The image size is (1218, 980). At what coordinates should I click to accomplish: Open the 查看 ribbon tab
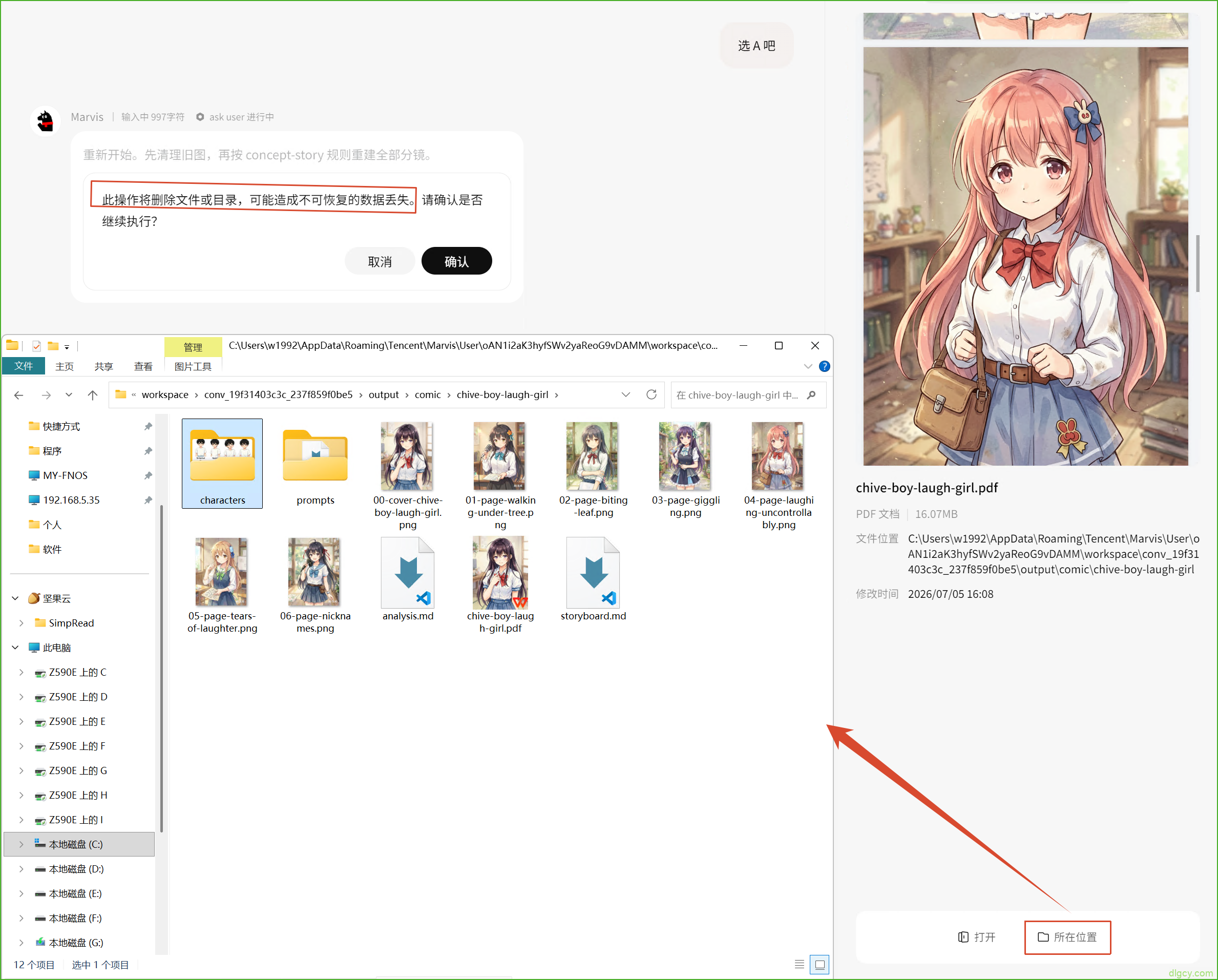(143, 366)
